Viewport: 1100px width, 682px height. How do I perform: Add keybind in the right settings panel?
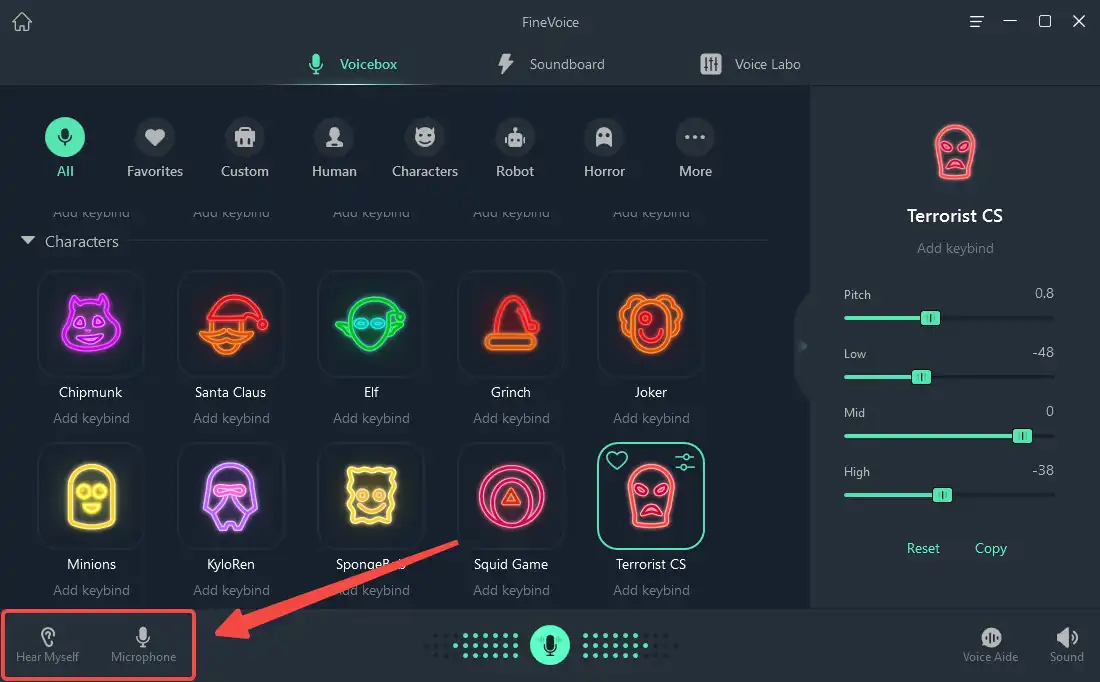click(955, 248)
